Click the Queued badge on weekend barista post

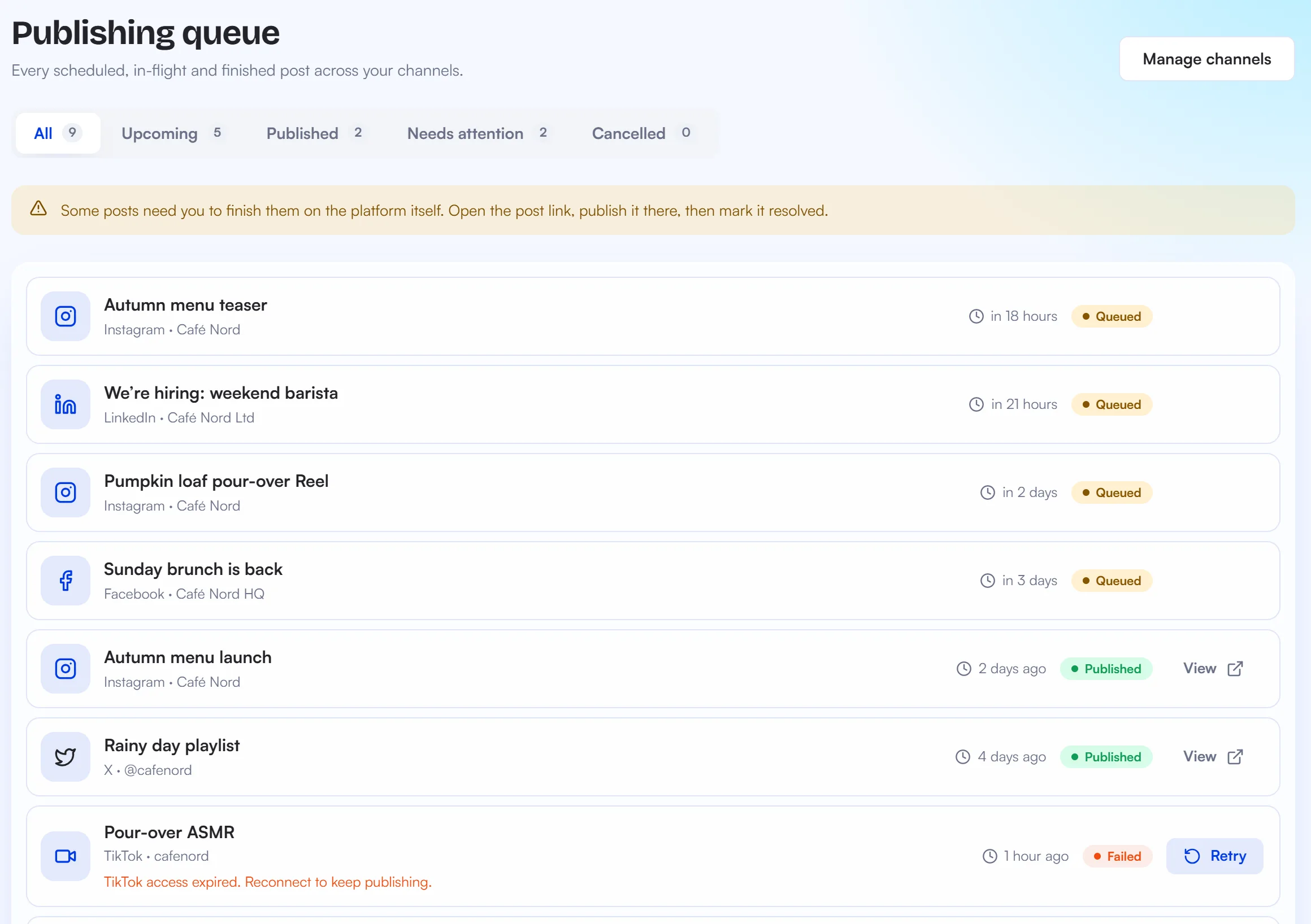click(x=1112, y=404)
